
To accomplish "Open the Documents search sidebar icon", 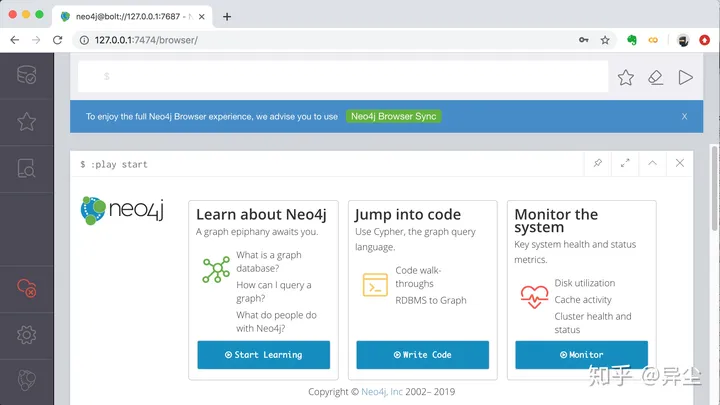I will pos(27,169).
